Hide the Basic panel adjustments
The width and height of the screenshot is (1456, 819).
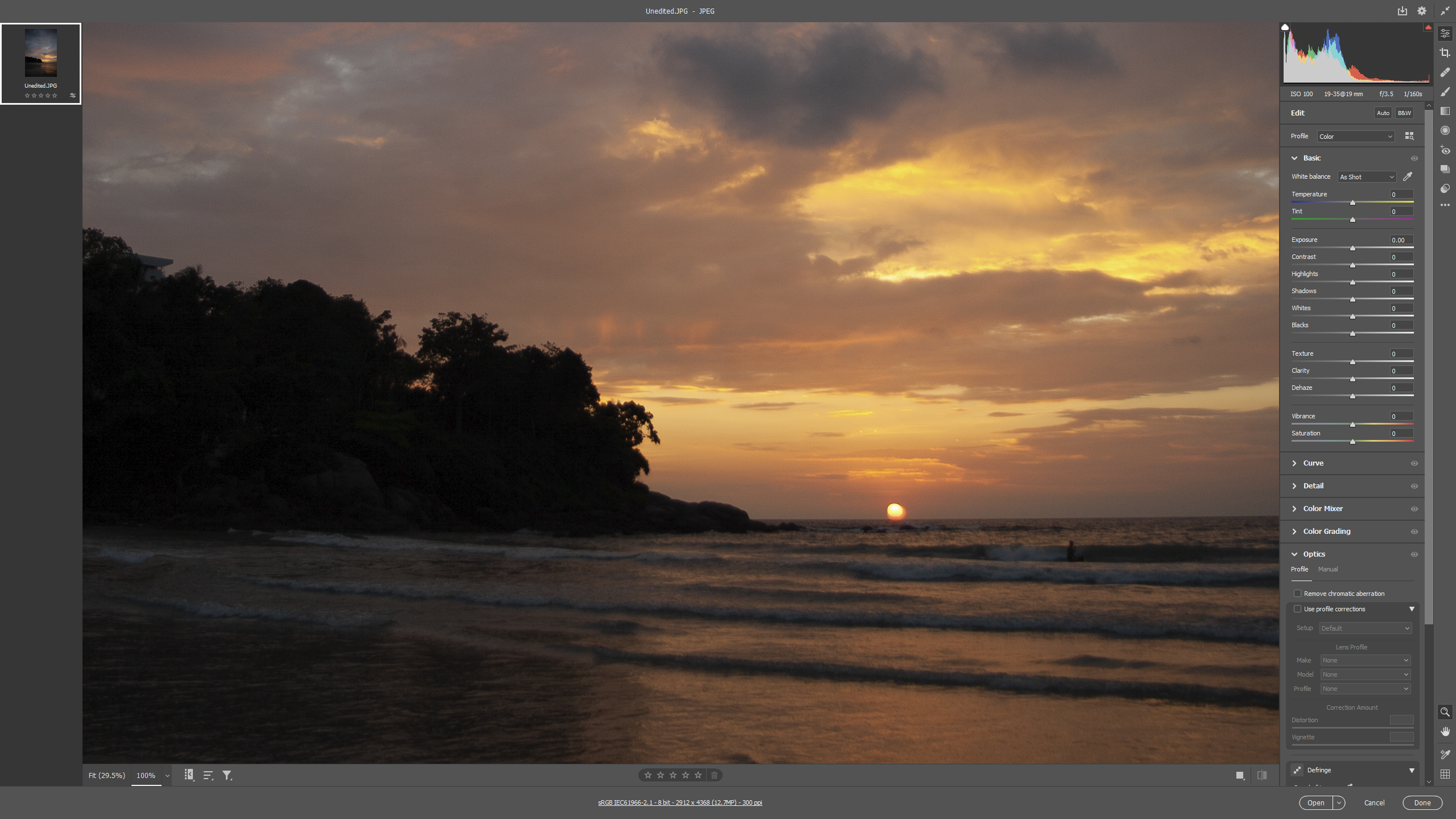pos(1414,158)
